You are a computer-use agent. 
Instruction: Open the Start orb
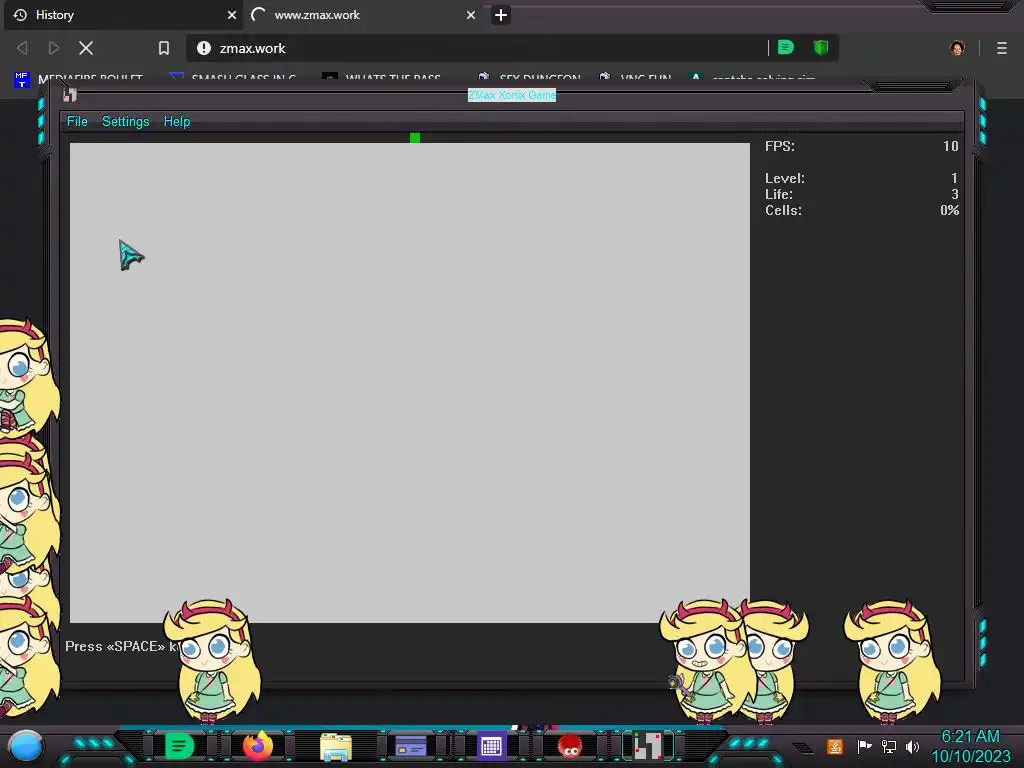26,746
